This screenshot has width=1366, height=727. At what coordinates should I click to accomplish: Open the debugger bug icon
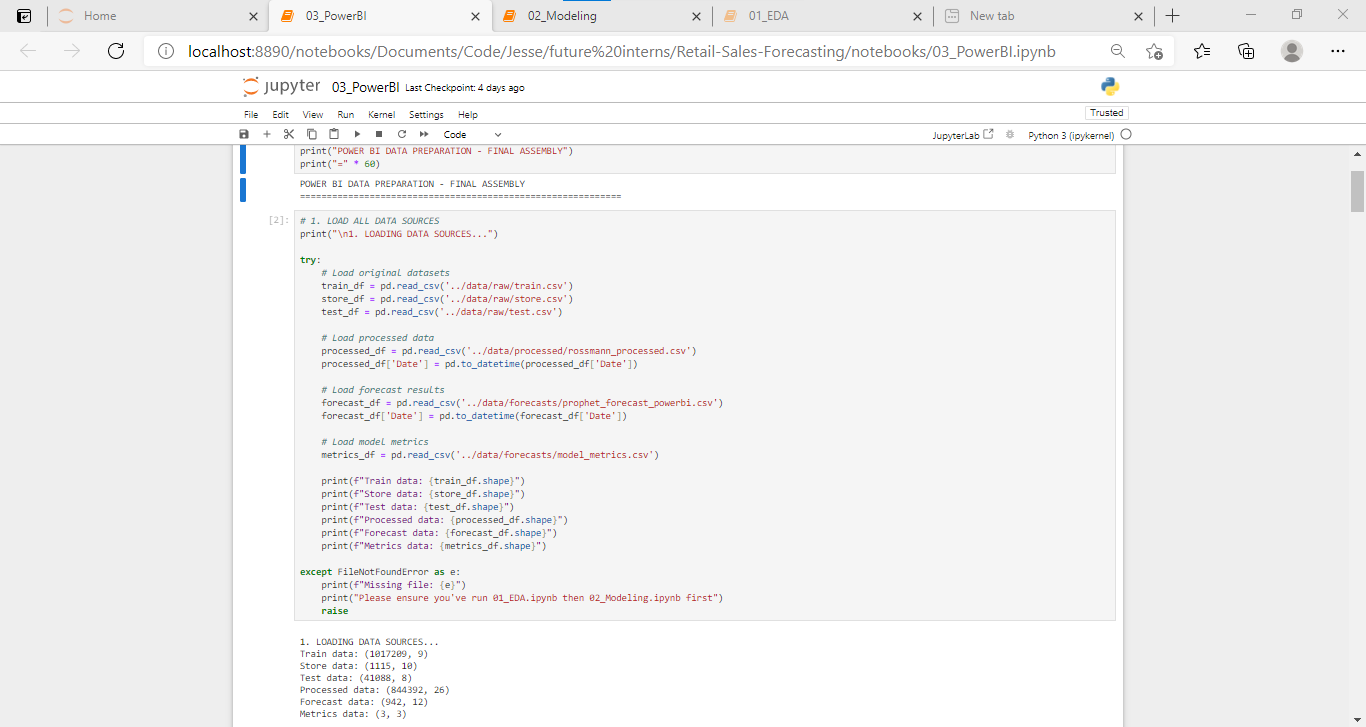1010,134
